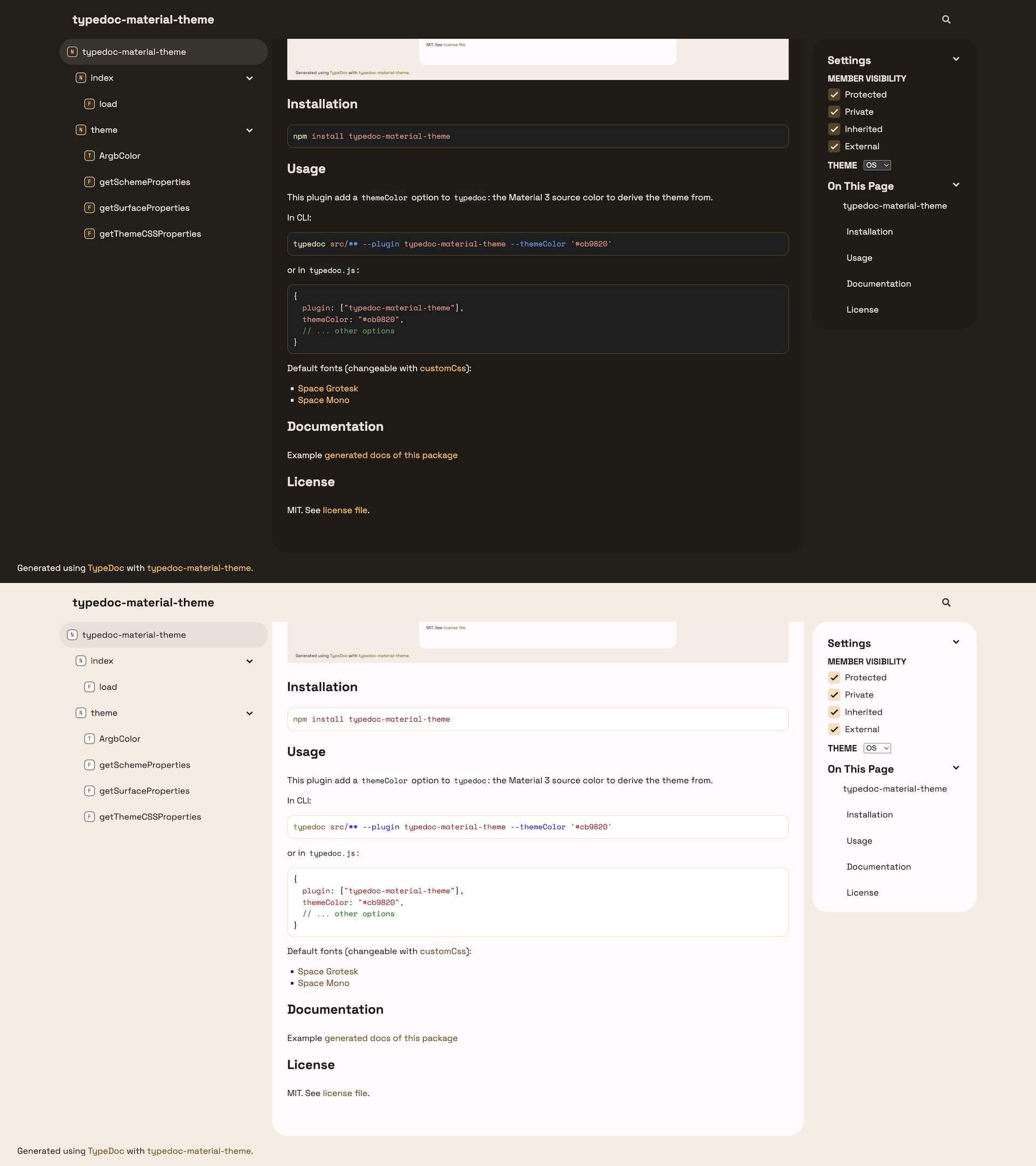
Task: Click the F icon beside load in dark sidebar
Action: coord(90,104)
